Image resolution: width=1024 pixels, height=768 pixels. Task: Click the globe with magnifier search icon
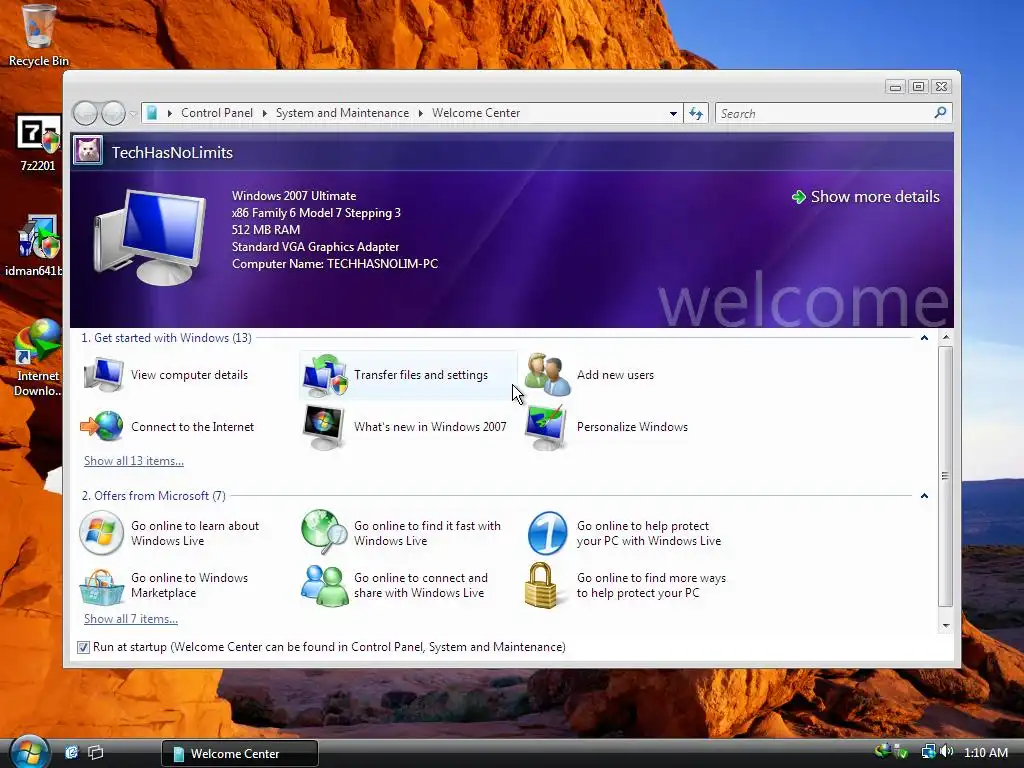coord(324,532)
